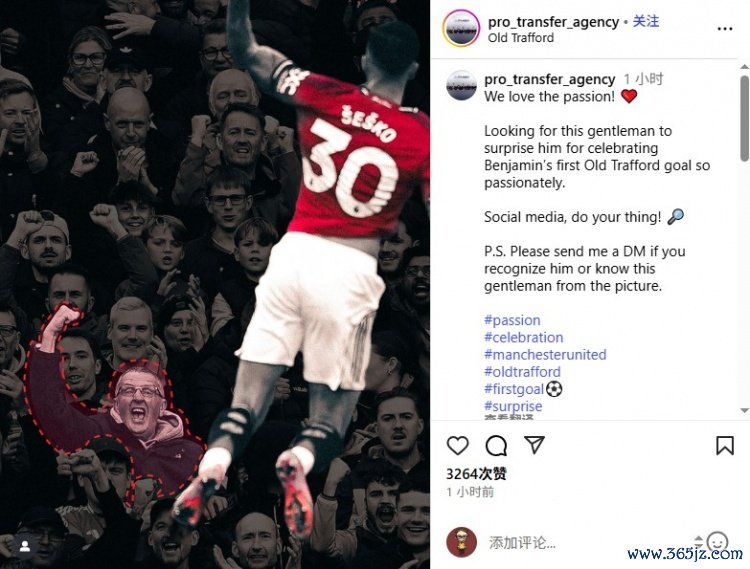Like the post with the heart icon
Screen dimensions: 750x569
[x=457, y=446]
